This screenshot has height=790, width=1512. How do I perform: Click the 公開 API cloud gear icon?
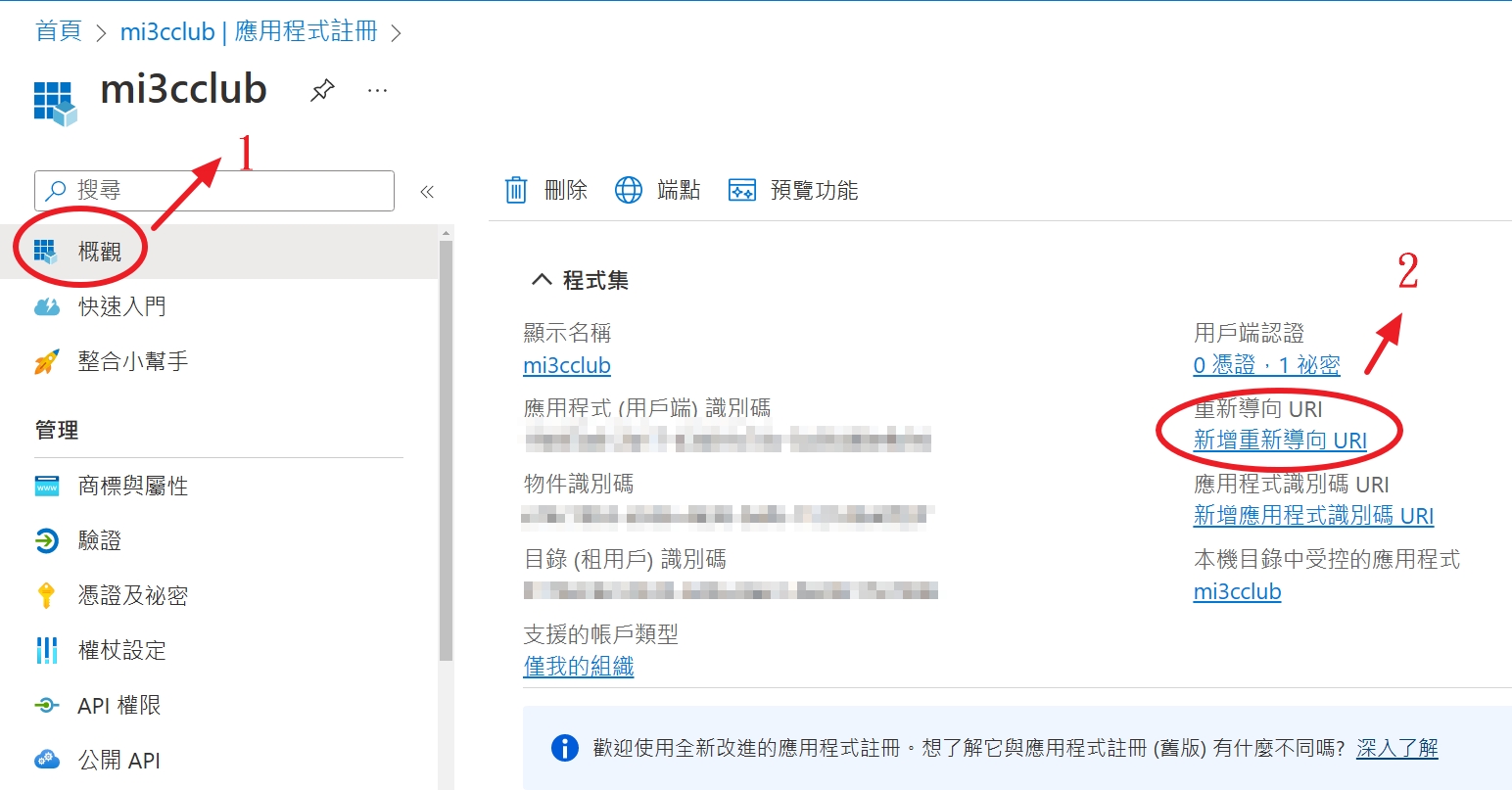click(x=46, y=760)
